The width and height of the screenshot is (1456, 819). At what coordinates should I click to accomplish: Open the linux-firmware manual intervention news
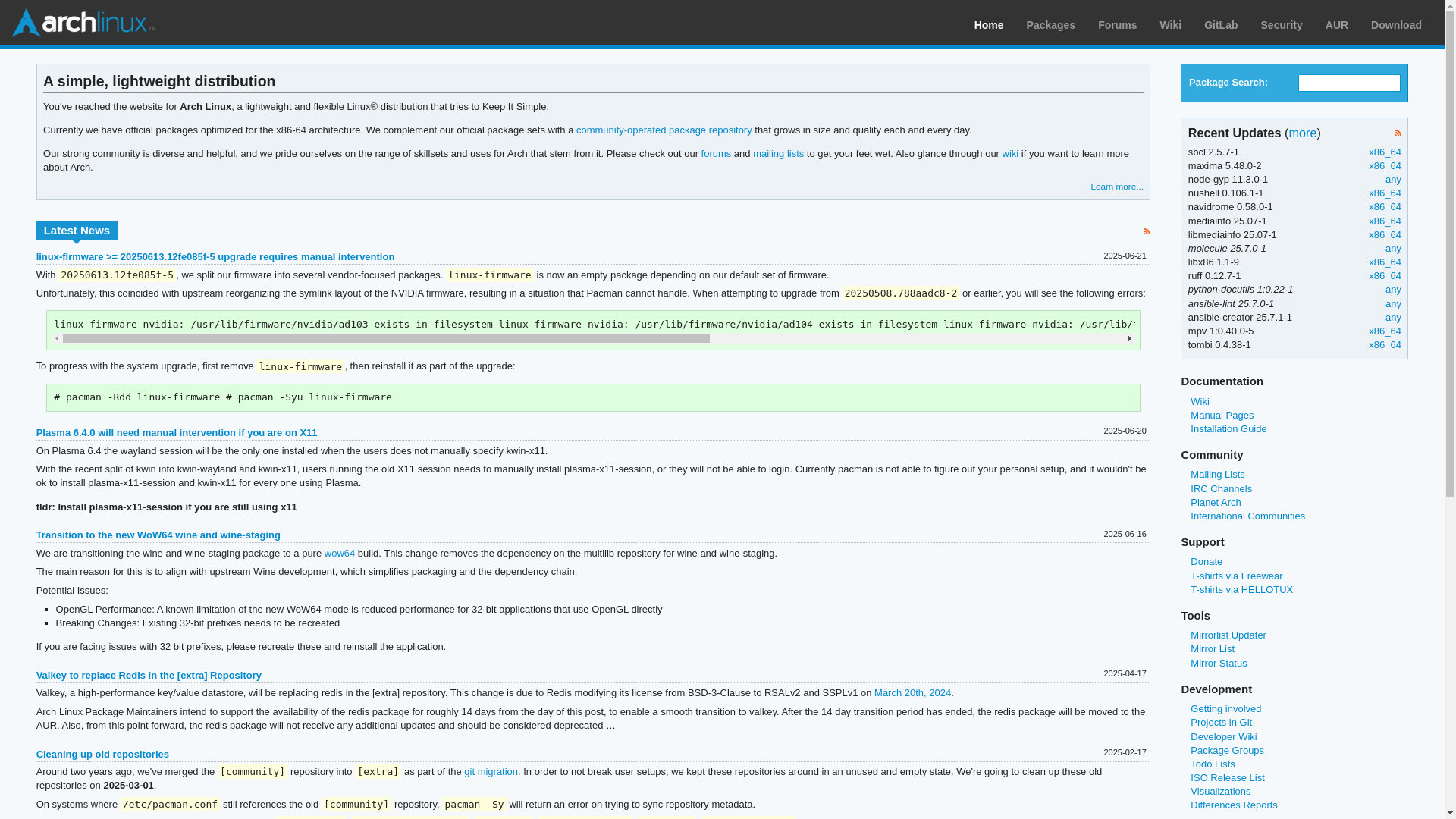[215, 257]
